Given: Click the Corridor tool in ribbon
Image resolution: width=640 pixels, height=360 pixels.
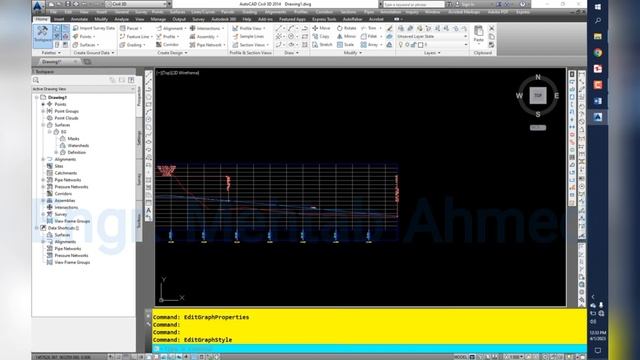Looking at the screenshot, I should [168, 45].
